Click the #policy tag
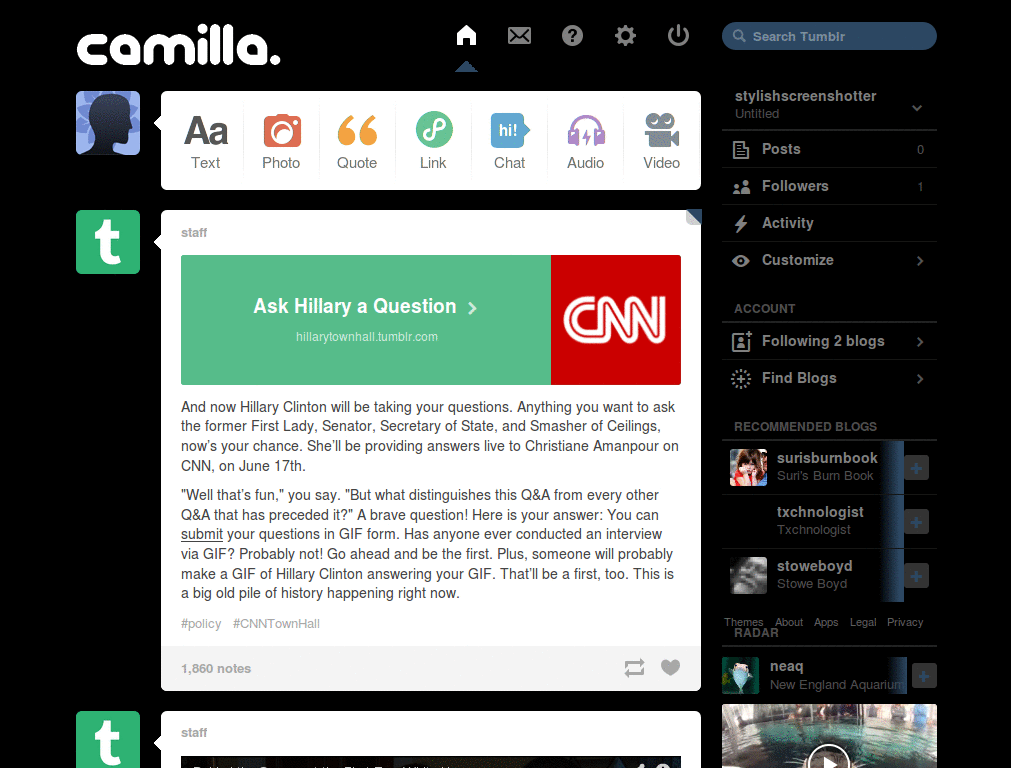 pyautogui.click(x=200, y=624)
